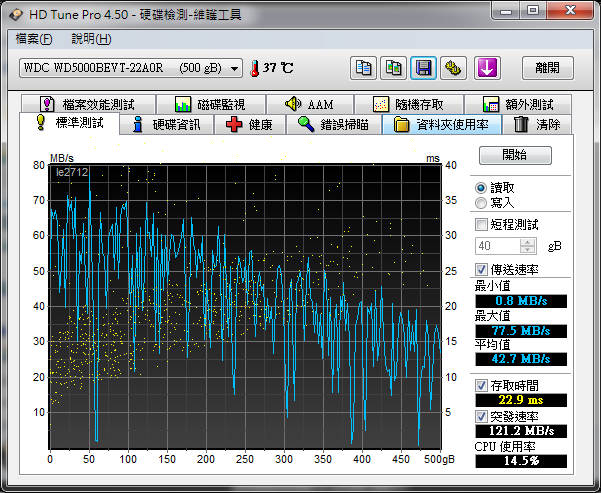Switch to the 檔案效能測試 tab
Viewport: 601px width, 493px height.
89,104
